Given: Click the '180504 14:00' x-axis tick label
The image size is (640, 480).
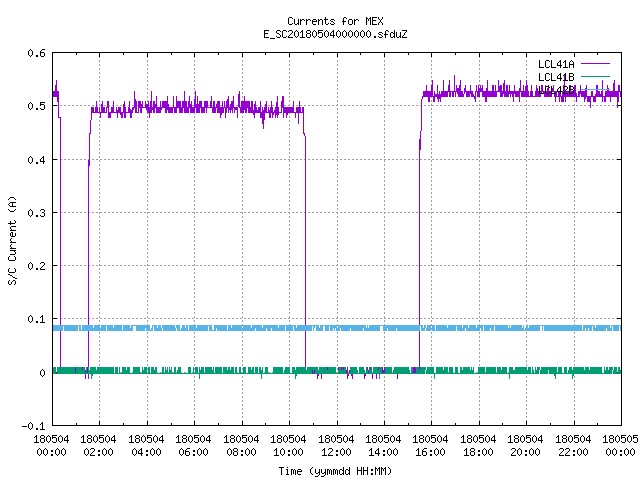Looking at the screenshot, I should (x=383, y=446).
